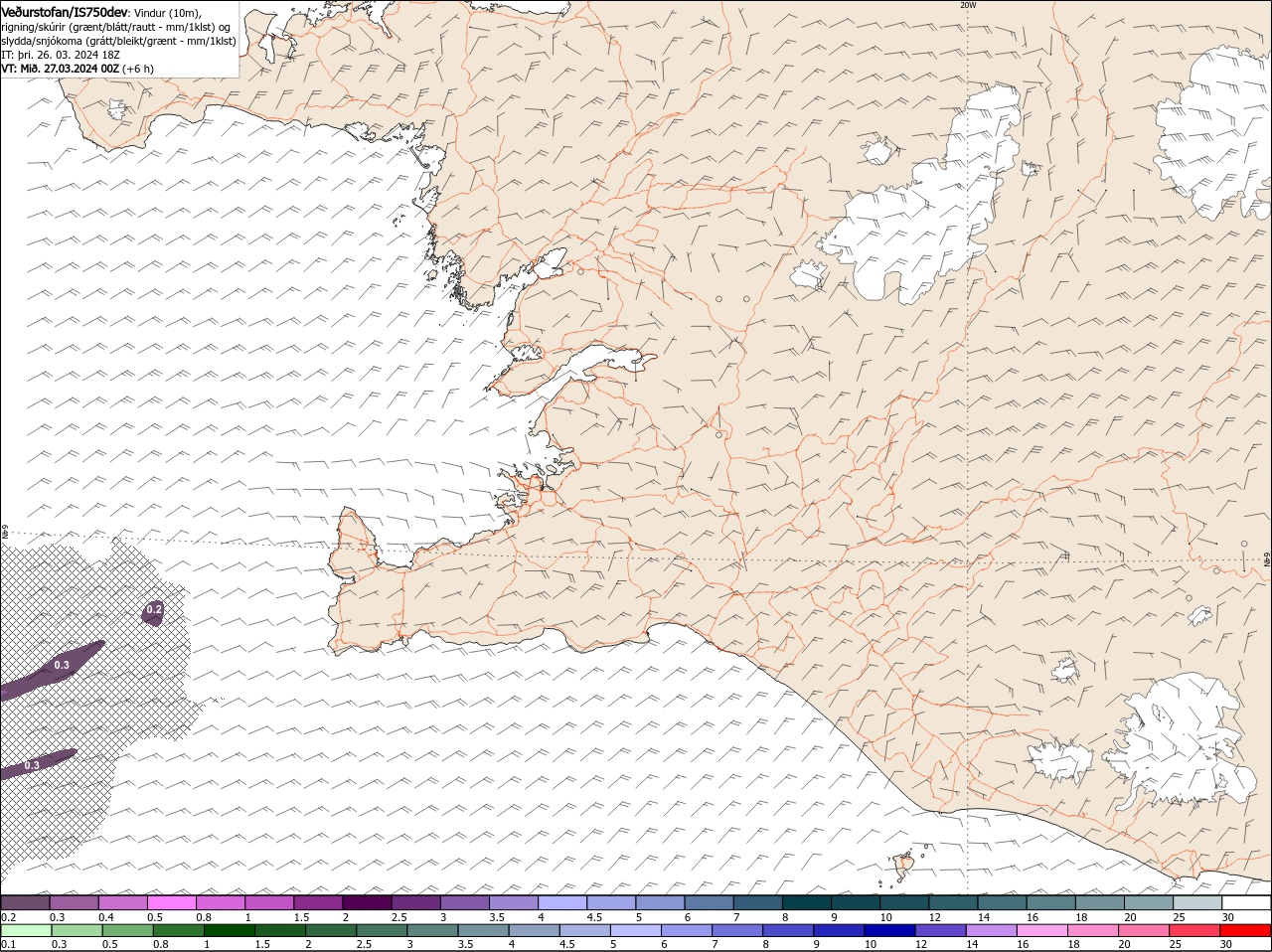Click the initial time line "IT: þri. 26.03.2024 18Z"
The image size is (1272, 952).
point(62,55)
